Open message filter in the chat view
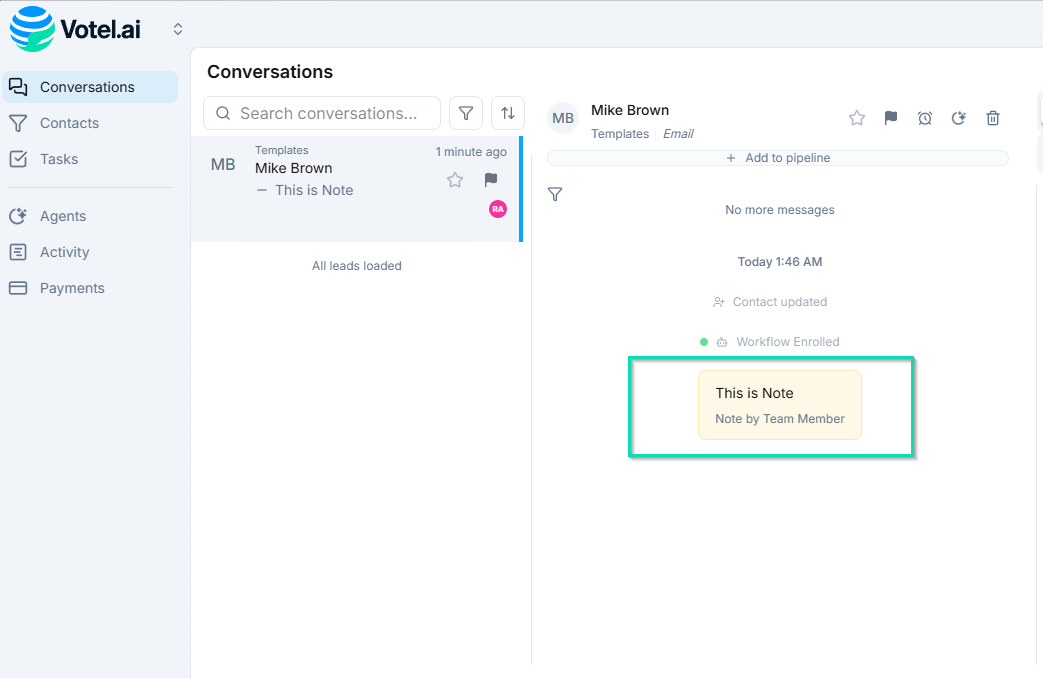The width and height of the screenshot is (1043, 678). tap(555, 194)
